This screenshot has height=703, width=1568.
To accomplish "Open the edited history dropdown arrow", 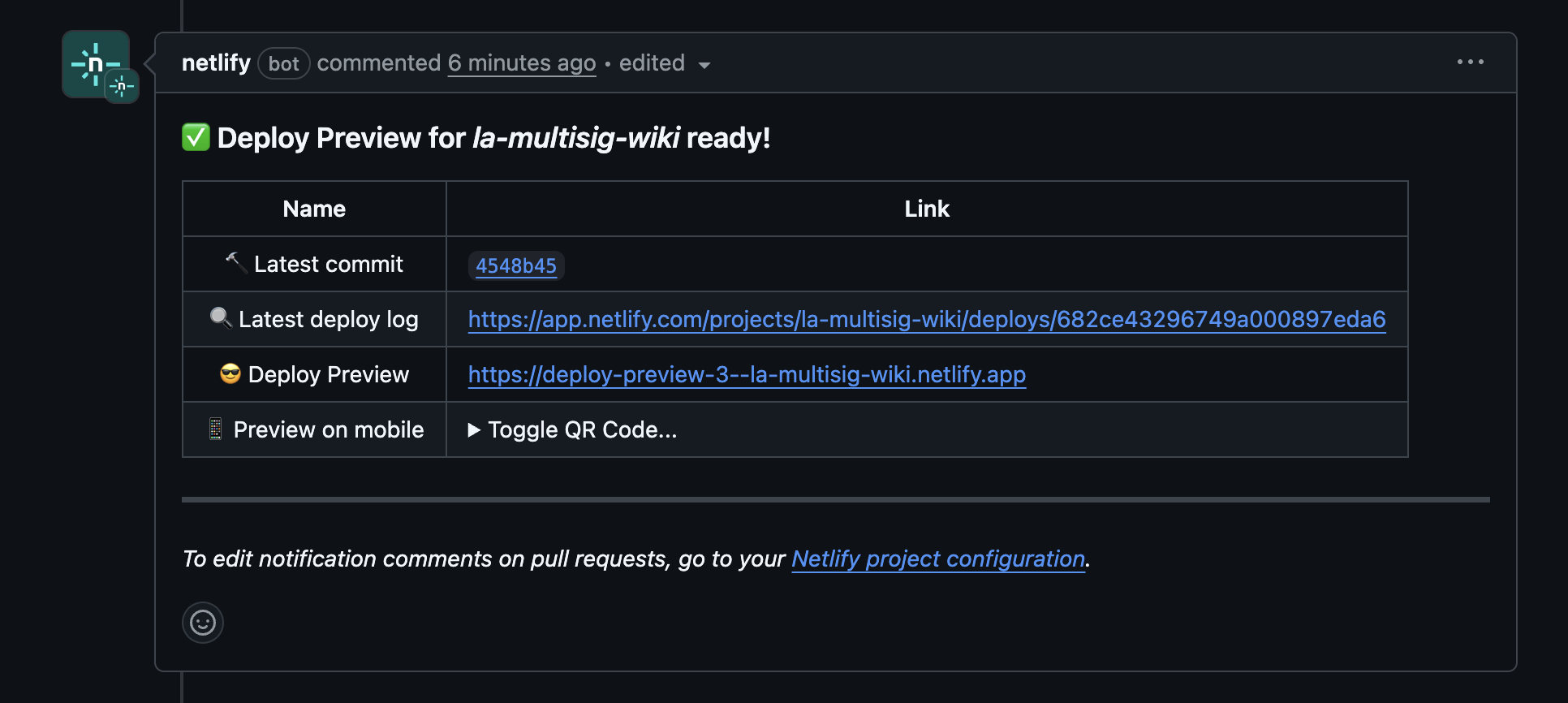I will [x=704, y=65].
